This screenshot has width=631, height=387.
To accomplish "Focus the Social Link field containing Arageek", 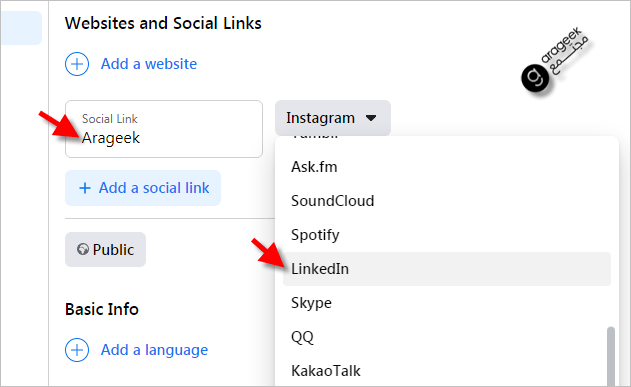I will [164, 129].
